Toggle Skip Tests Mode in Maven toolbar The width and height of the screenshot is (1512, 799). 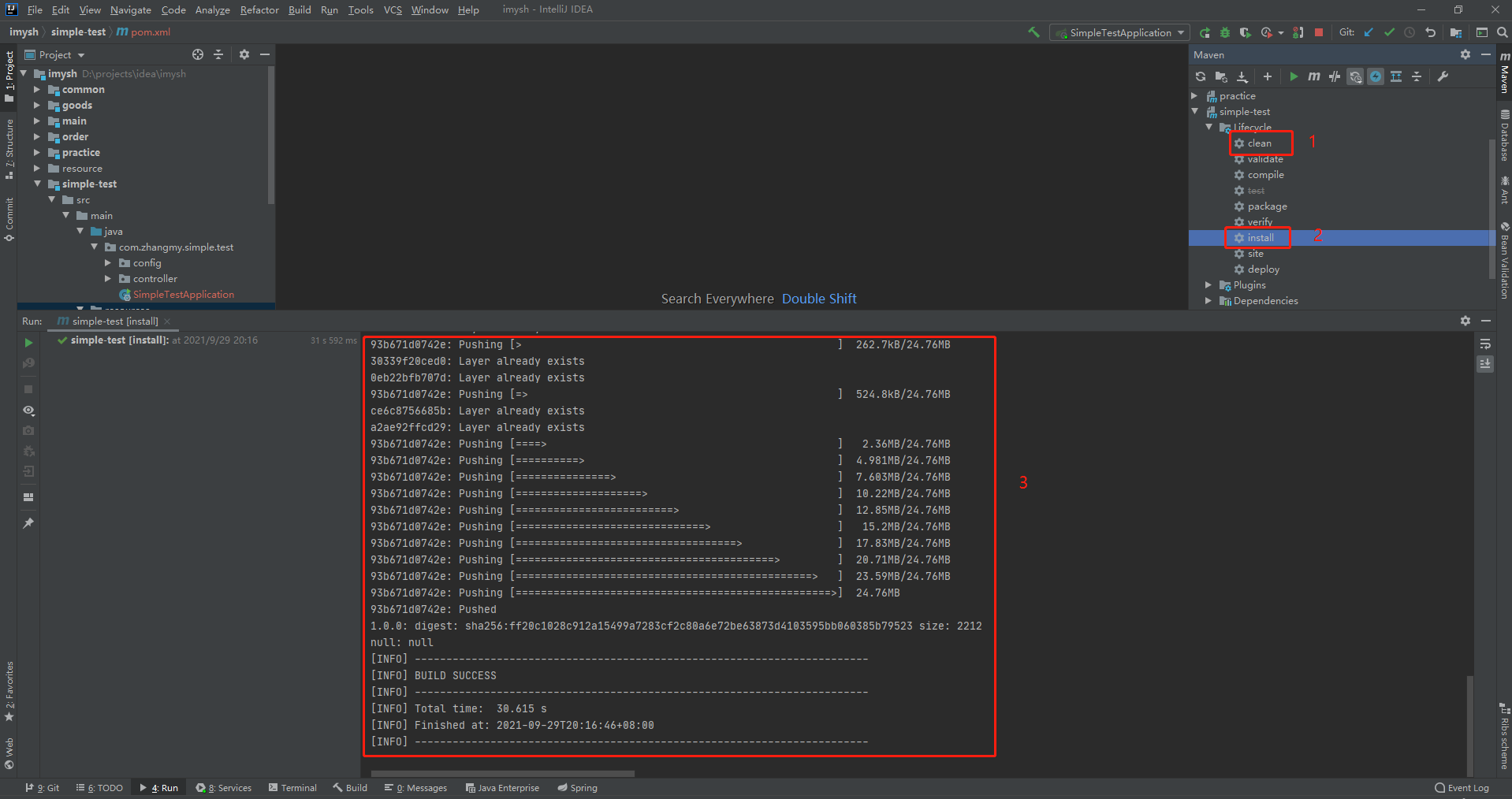tap(1376, 76)
